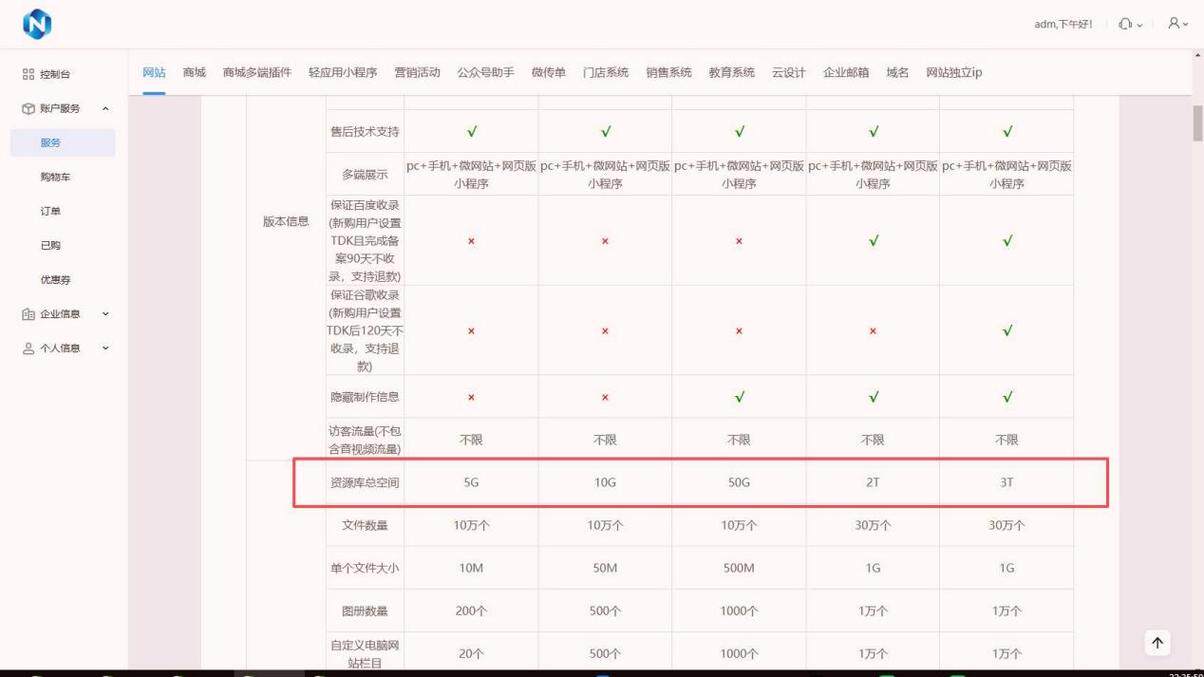
Task: Click the 5G storage value cell
Action: click(x=471, y=482)
